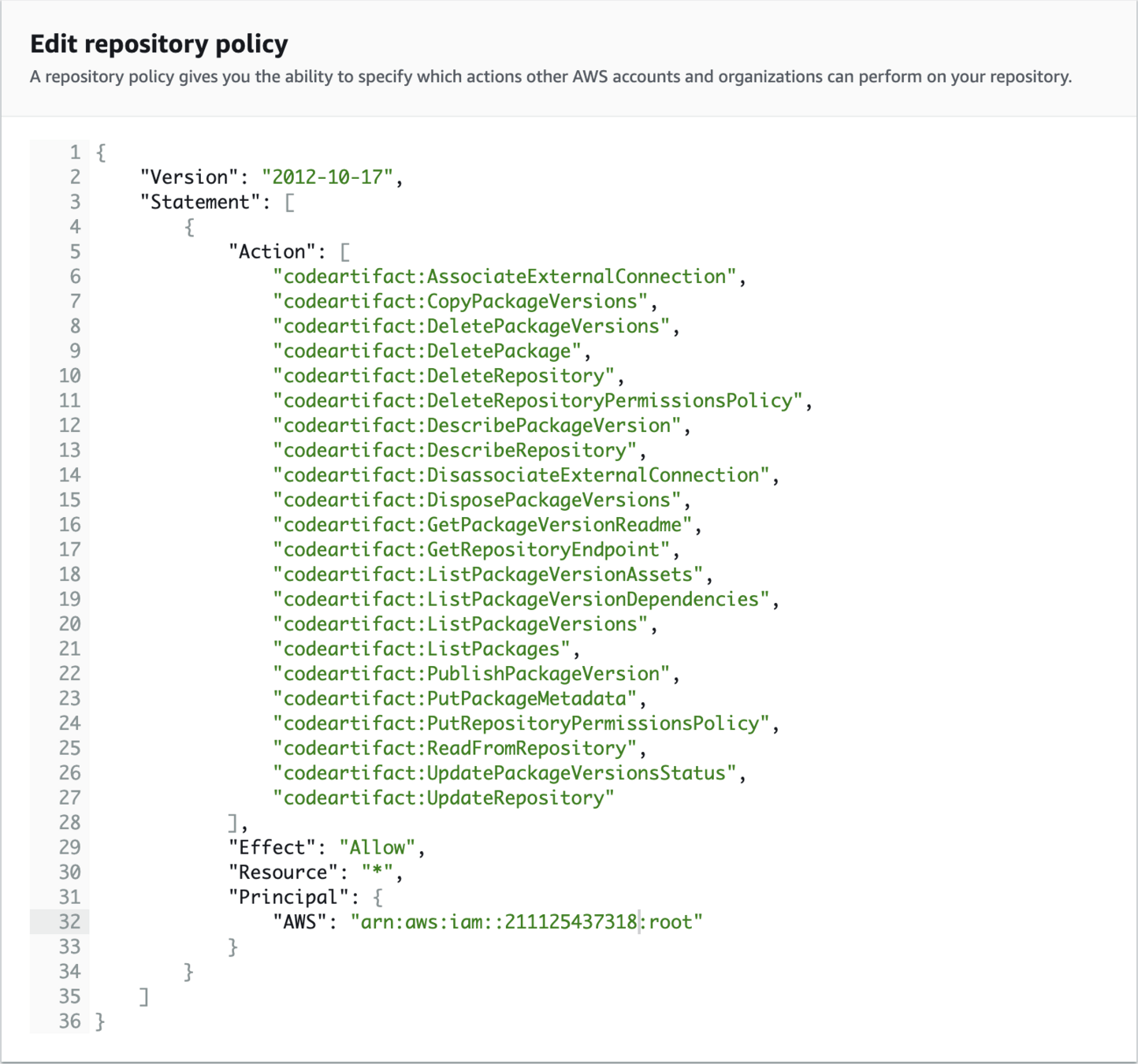1138x1064 pixels.
Task: Click the "Version" key on line 2
Action: click(189, 177)
